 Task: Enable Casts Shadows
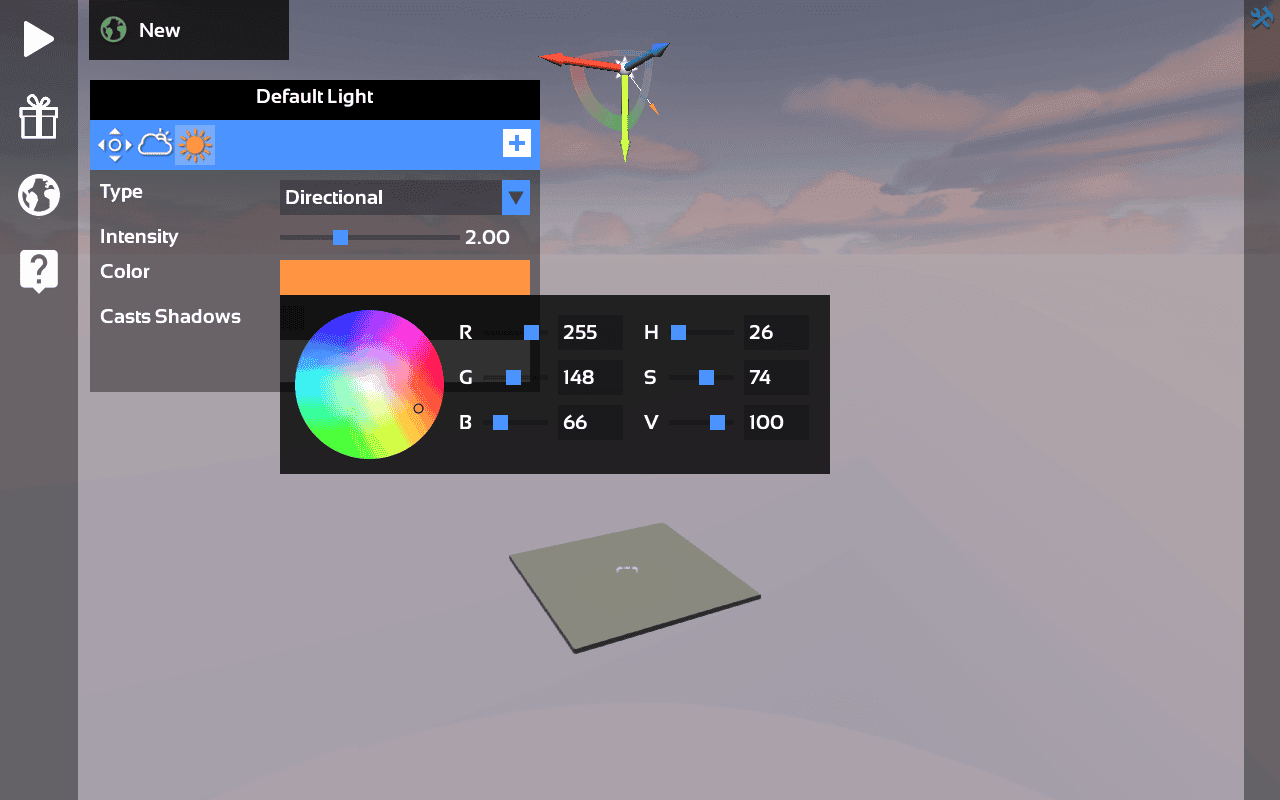coord(293,317)
